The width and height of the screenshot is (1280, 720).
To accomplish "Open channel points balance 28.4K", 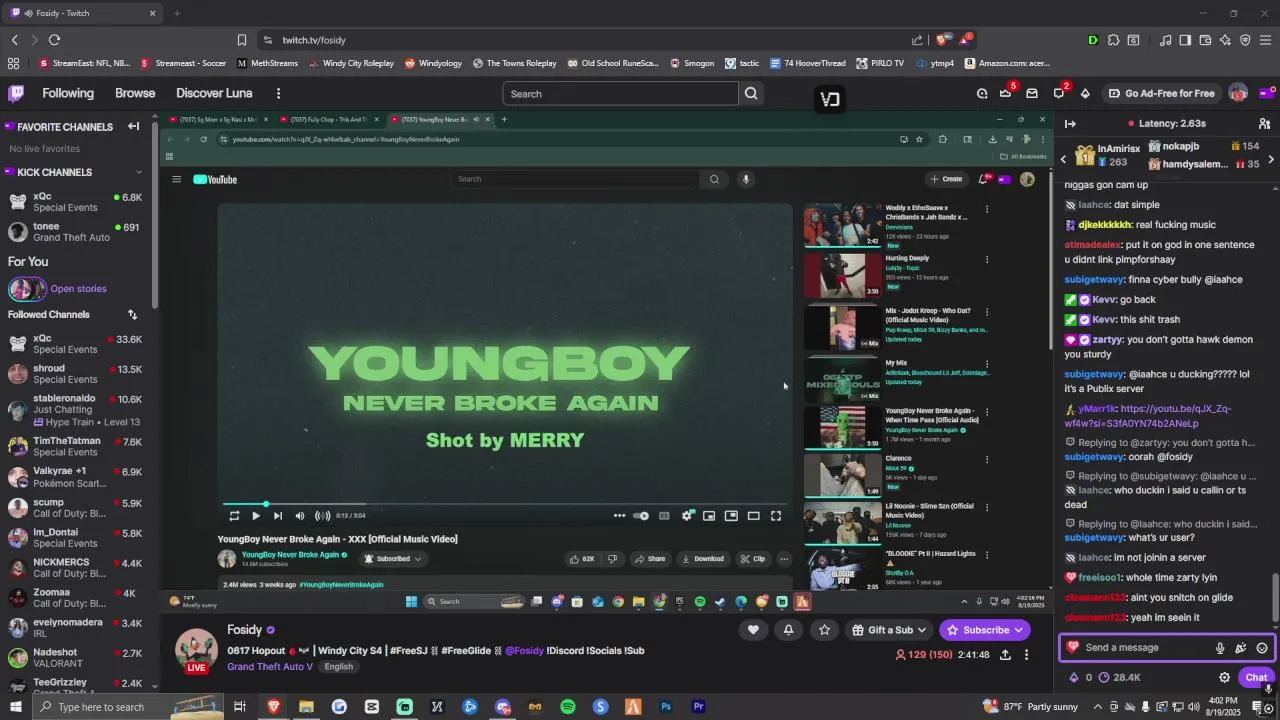I will tap(1119, 677).
